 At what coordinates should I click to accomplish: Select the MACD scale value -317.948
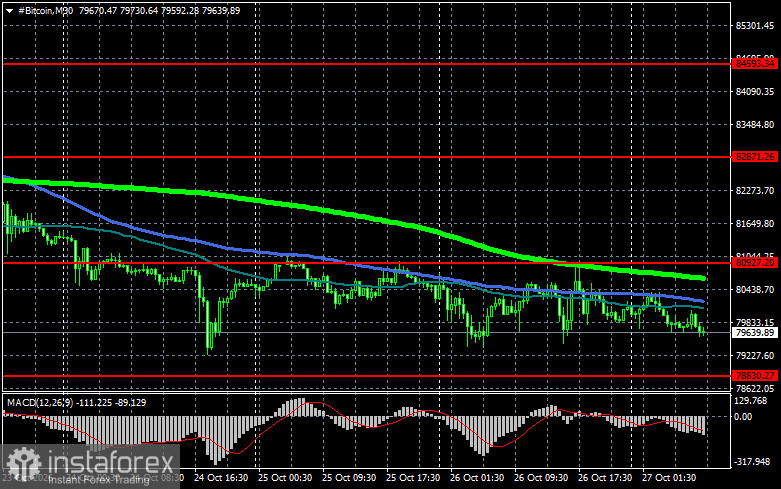[752, 462]
